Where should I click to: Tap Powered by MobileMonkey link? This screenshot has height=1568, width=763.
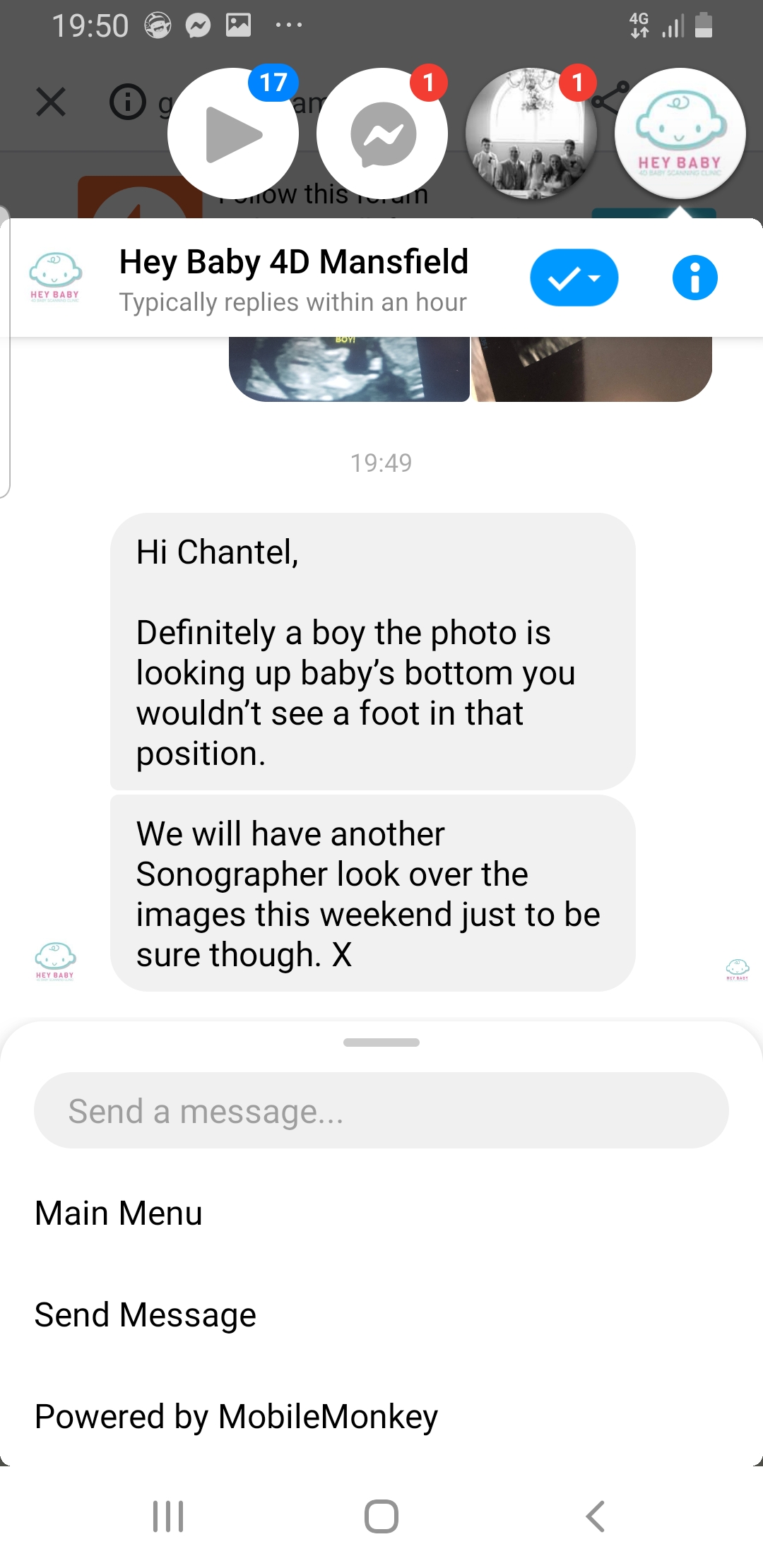pyautogui.click(x=237, y=1417)
